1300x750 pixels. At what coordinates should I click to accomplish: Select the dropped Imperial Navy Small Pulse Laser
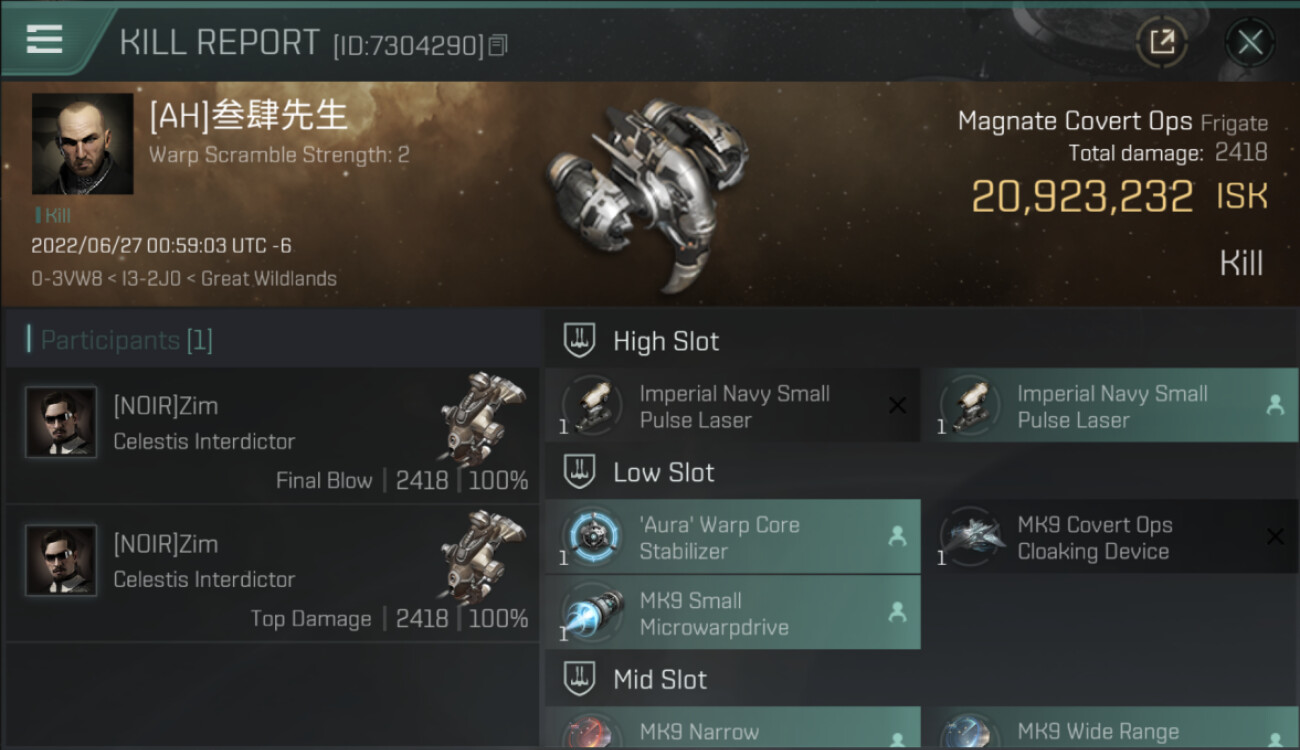pos(1109,405)
